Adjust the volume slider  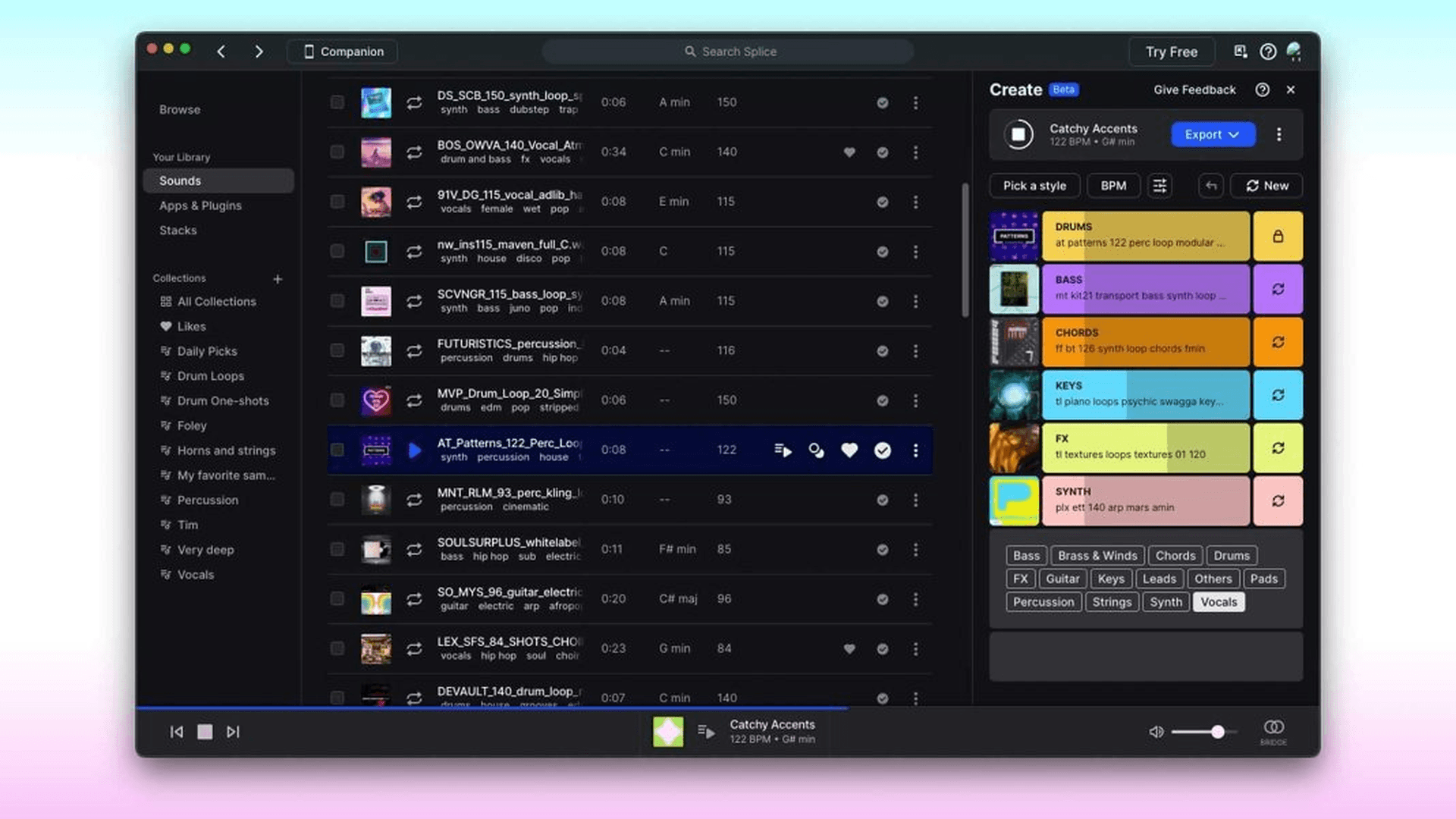coord(1203,732)
